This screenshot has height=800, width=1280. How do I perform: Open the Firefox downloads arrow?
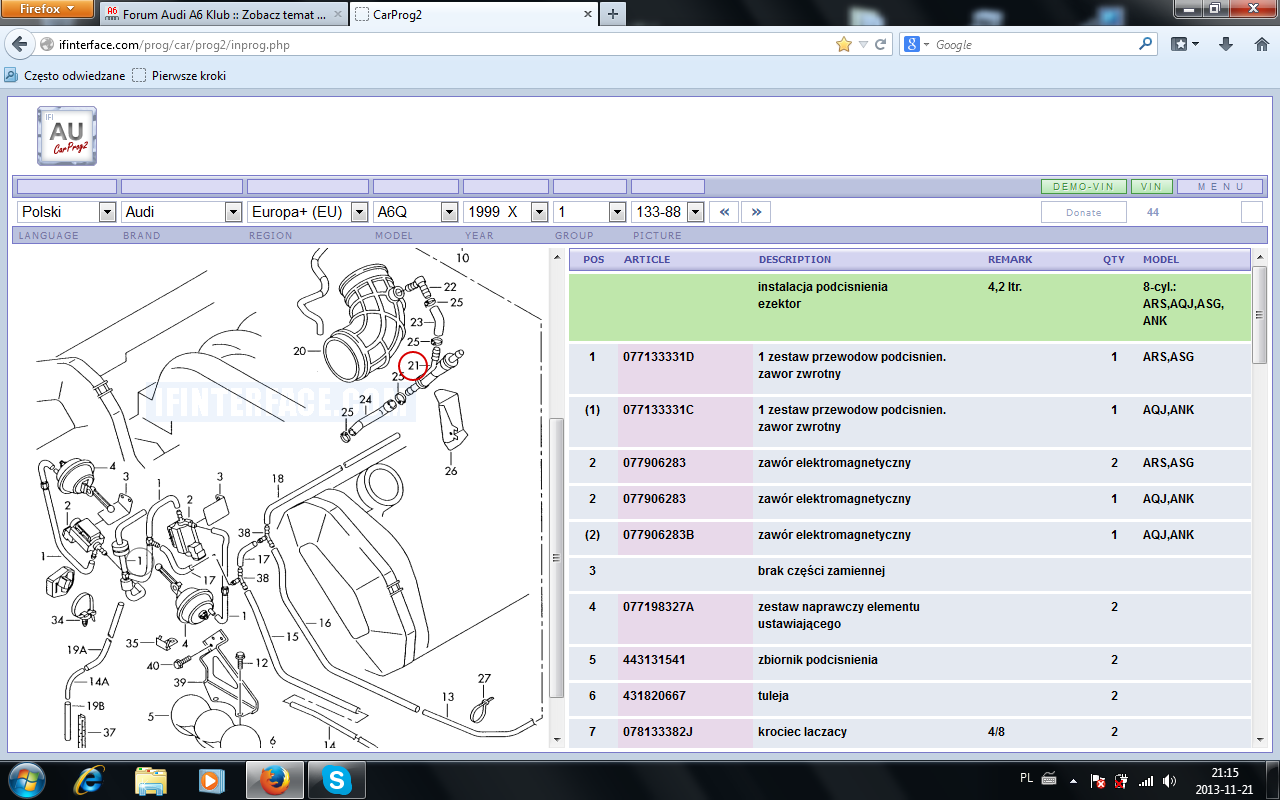1226,45
